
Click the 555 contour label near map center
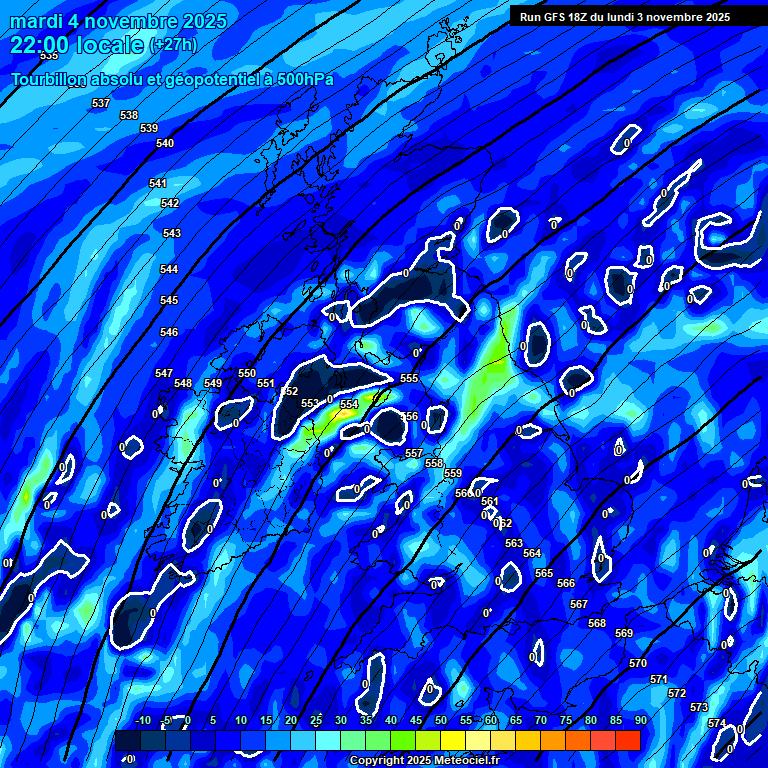point(409,378)
